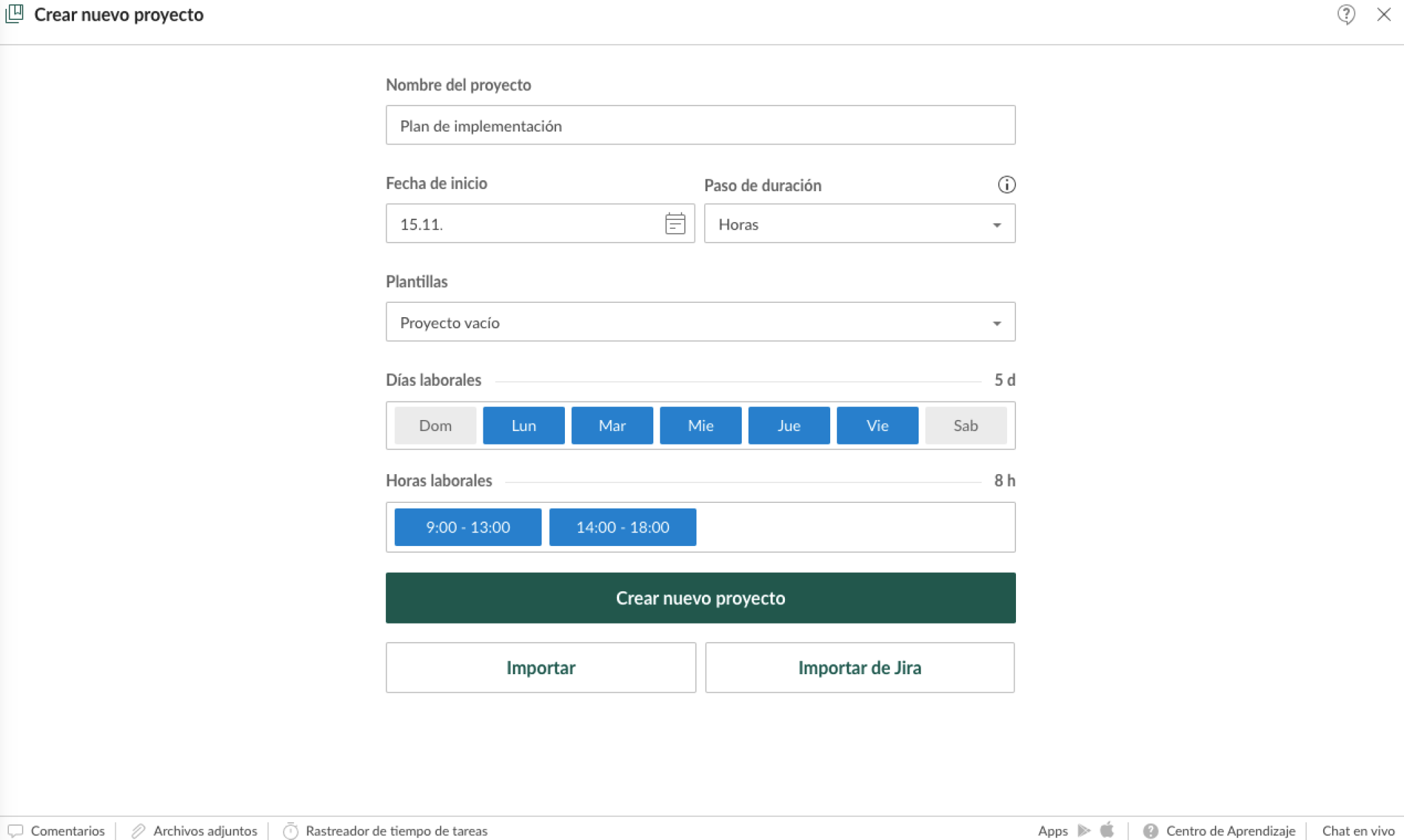1404x840 pixels.
Task: Open the date picker calendar icon
Action: 674,224
